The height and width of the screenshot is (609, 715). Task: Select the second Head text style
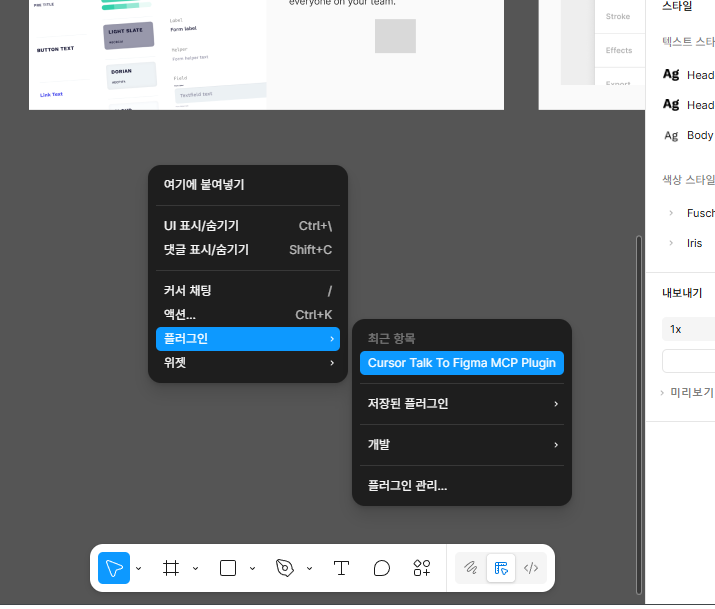click(x=689, y=105)
